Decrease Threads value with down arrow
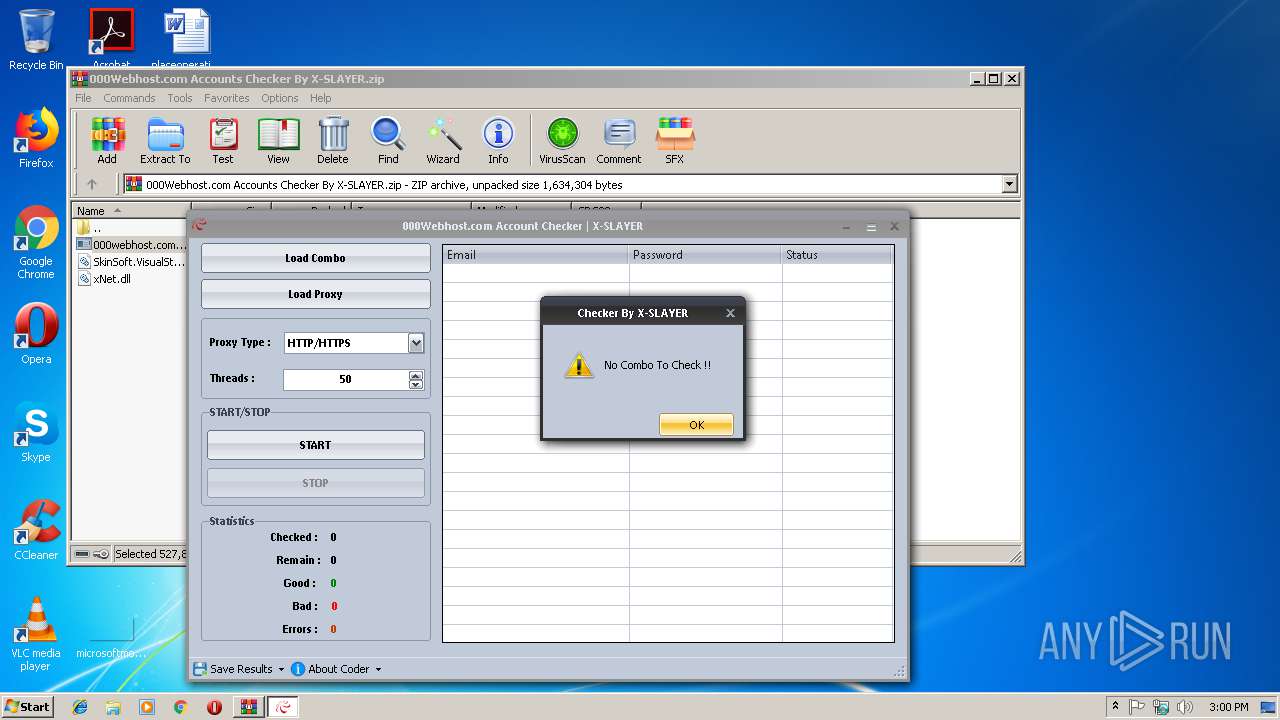The width and height of the screenshot is (1280, 720). pyautogui.click(x=416, y=384)
